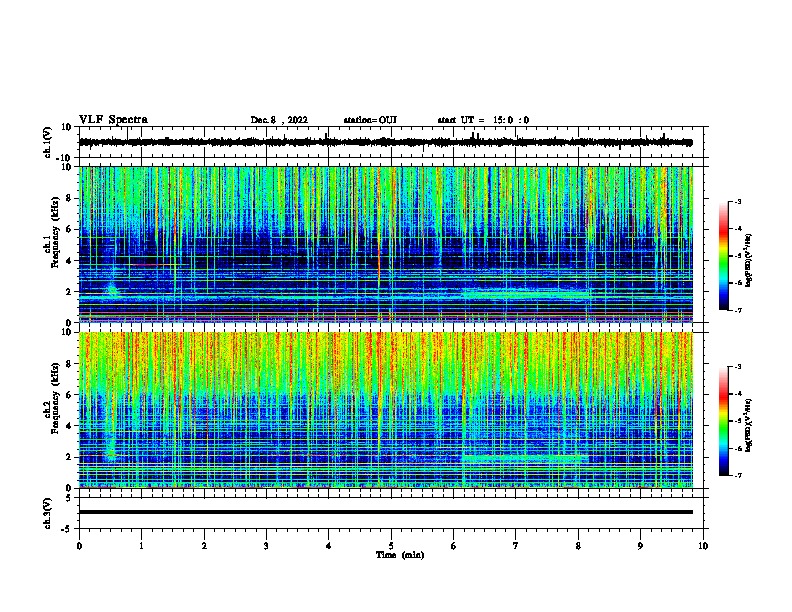Click the "-7" tick on ch.2 color bar
Image resolution: width=792 pixels, height=612 pixels.
[738, 475]
